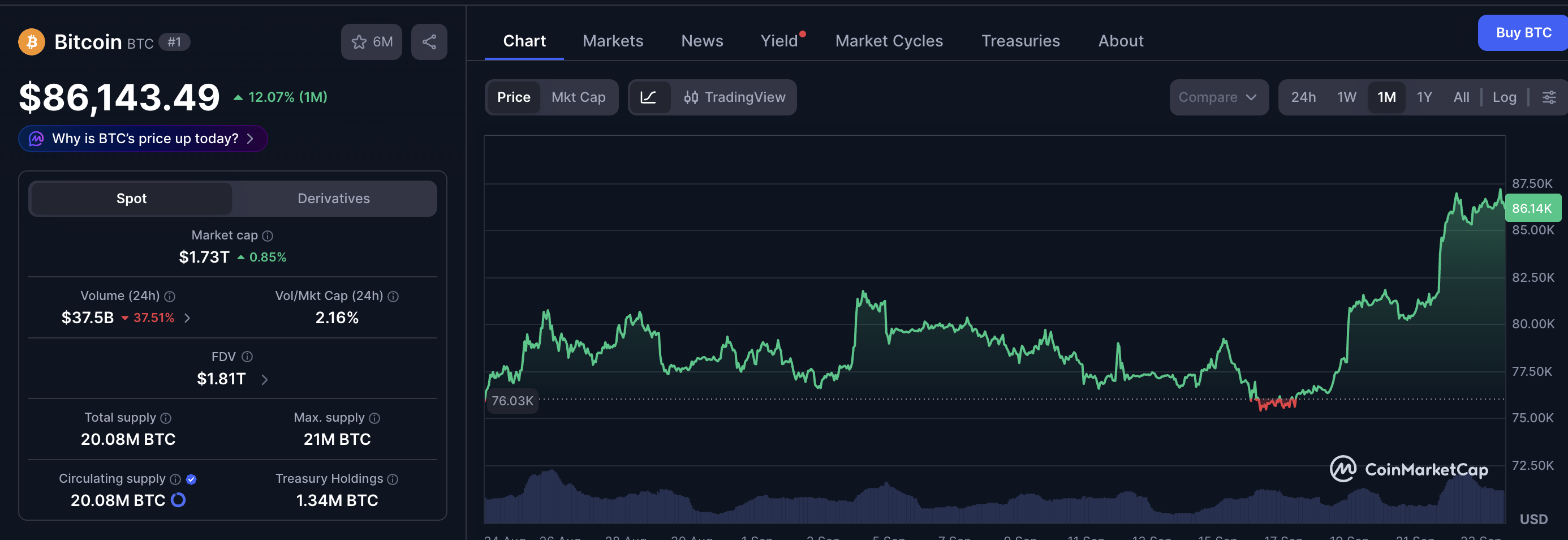The image size is (1568, 540).
Task: Set chart range to 1M
Action: (1386, 97)
